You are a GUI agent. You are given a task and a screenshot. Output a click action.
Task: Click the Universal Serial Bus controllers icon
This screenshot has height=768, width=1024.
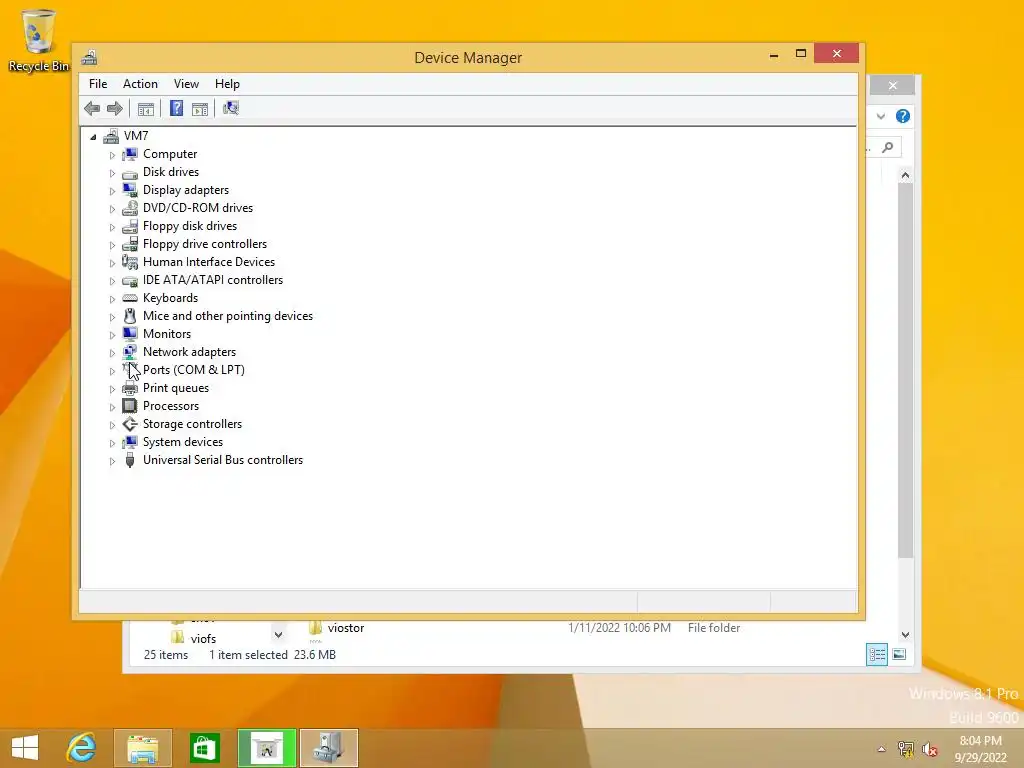pyautogui.click(x=130, y=460)
